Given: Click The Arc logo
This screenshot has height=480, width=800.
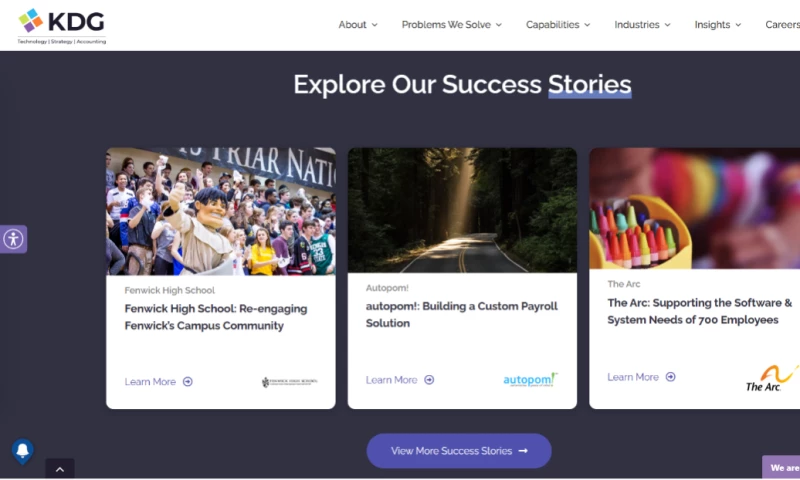Looking at the screenshot, I should (x=770, y=378).
